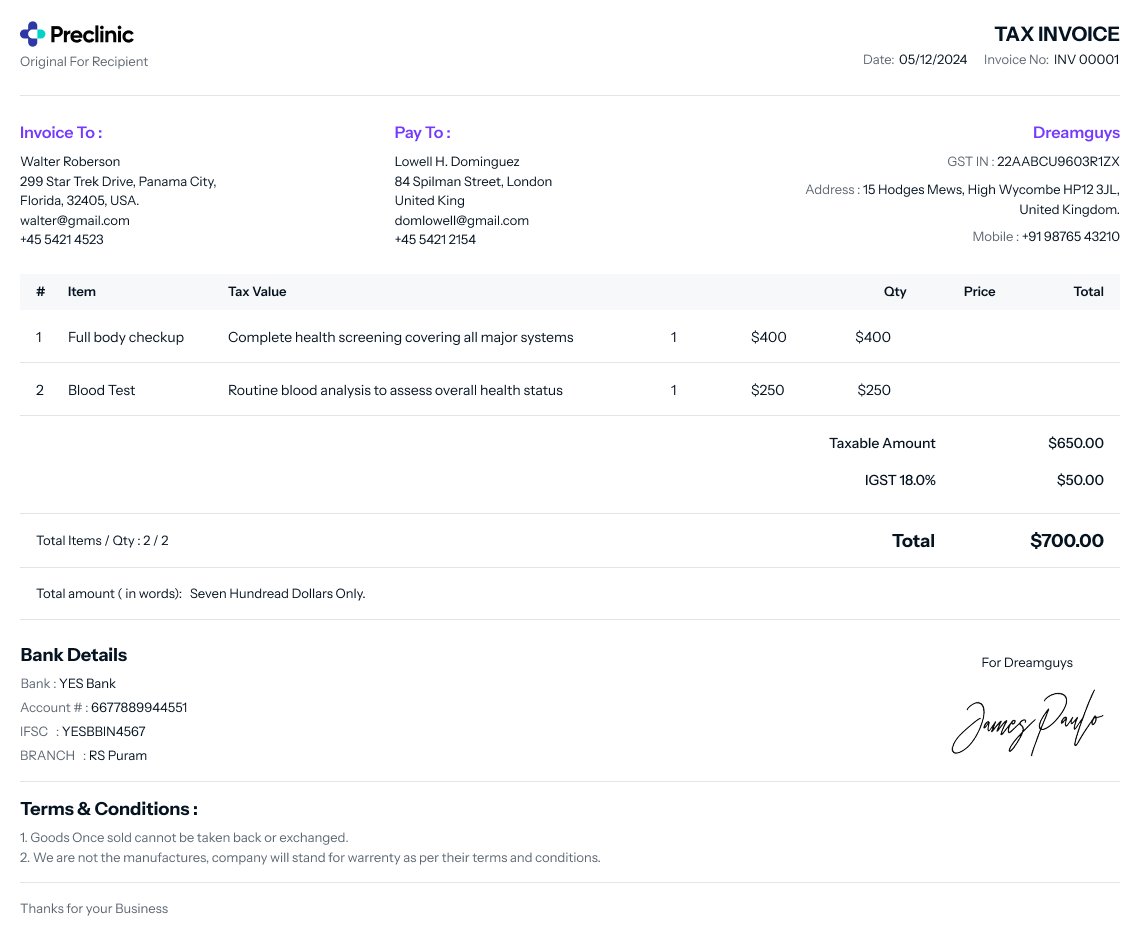
Task: Click the invoice date 05/12/2024
Action: (x=932, y=59)
